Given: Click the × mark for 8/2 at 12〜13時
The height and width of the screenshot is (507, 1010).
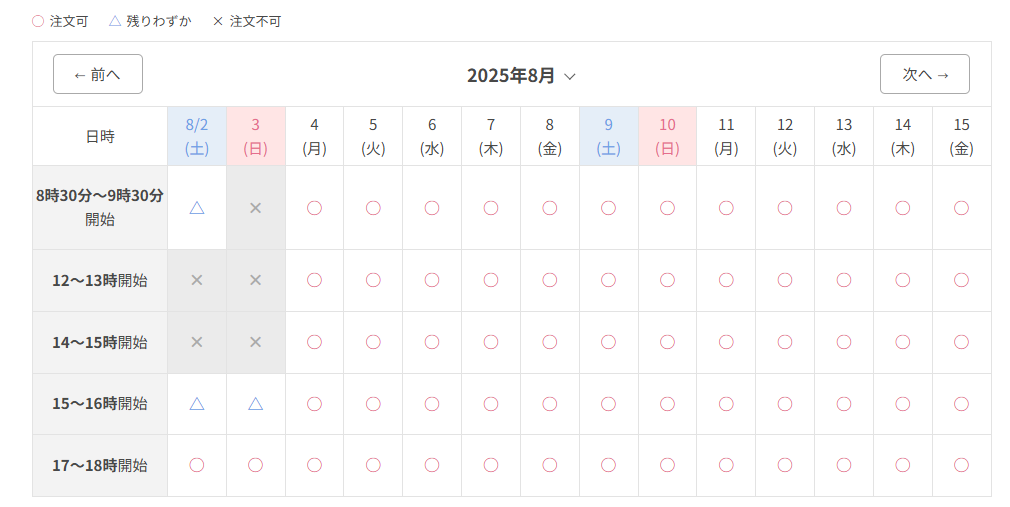Looking at the screenshot, I should coord(197,280).
